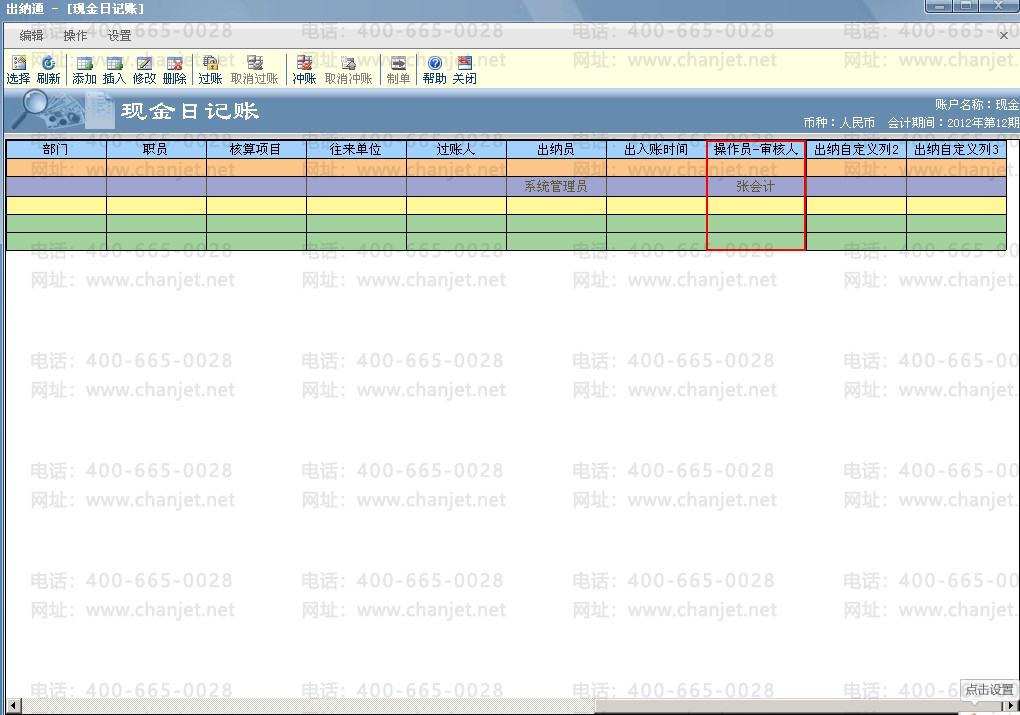Image resolution: width=1020 pixels, height=715 pixels.
Task: Close the journal using 关闭 icon
Action: [x=464, y=70]
